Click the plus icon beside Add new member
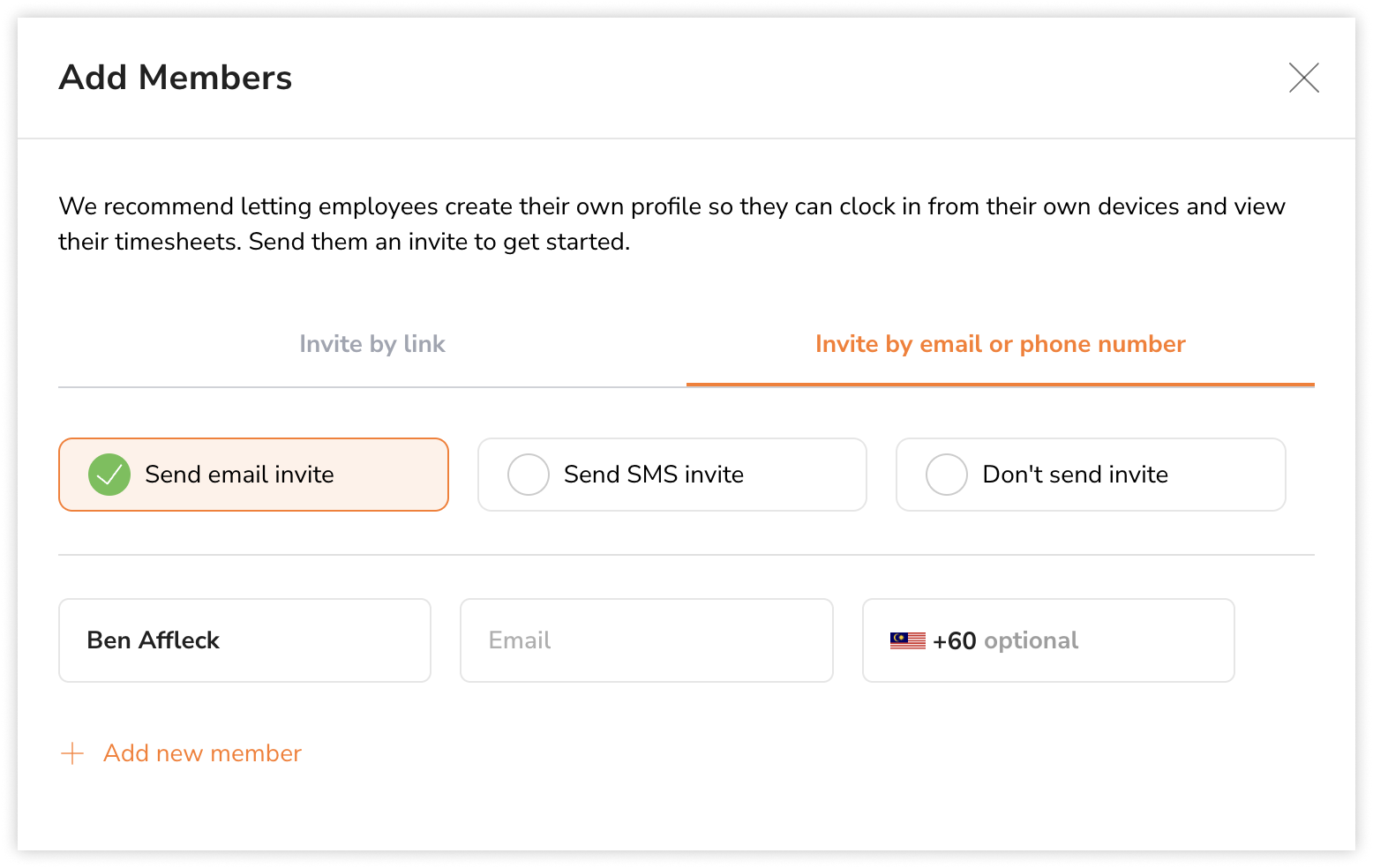 pyautogui.click(x=71, y=753)
